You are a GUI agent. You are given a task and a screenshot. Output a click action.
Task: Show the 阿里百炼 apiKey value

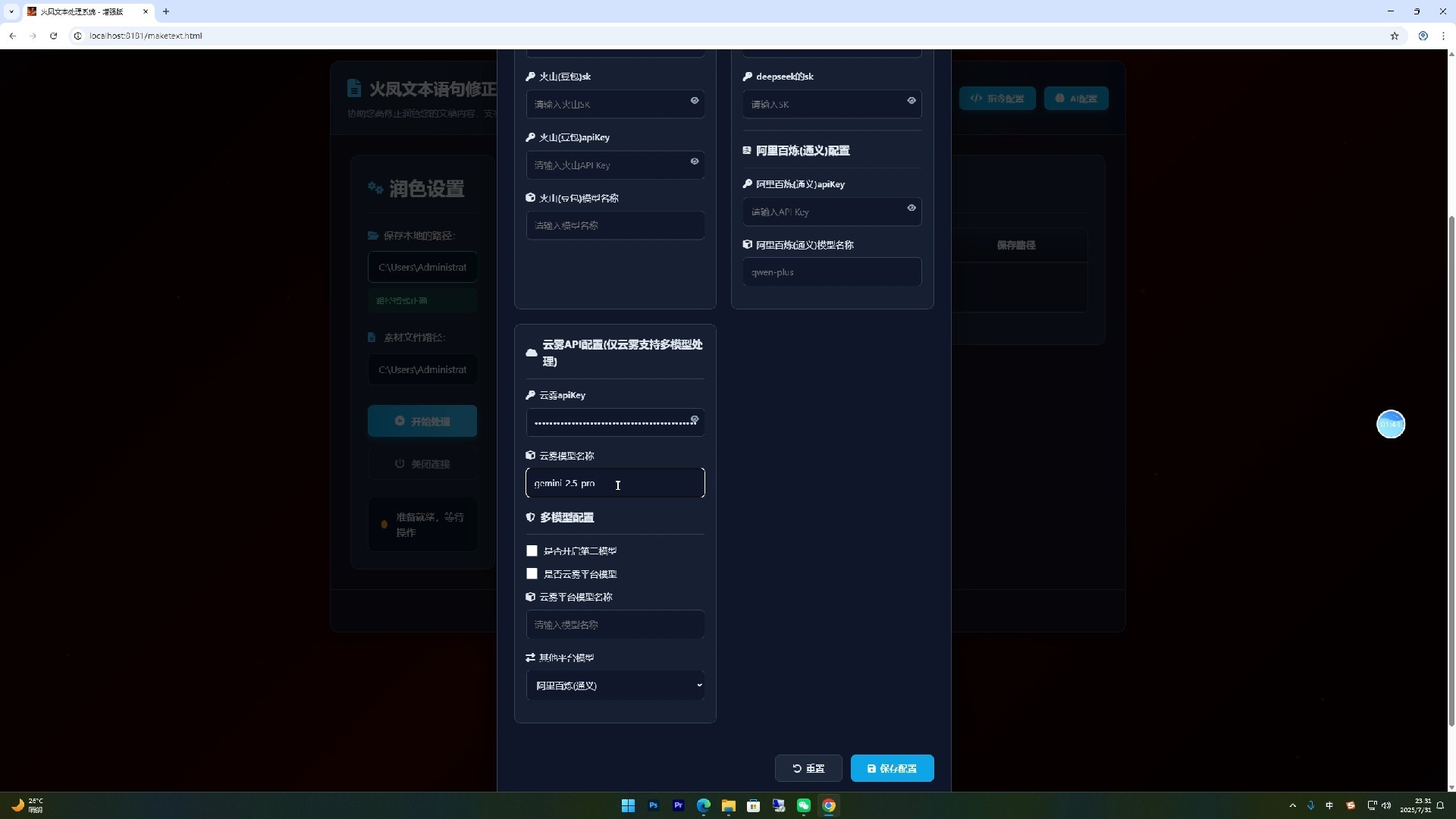point(911,208)
